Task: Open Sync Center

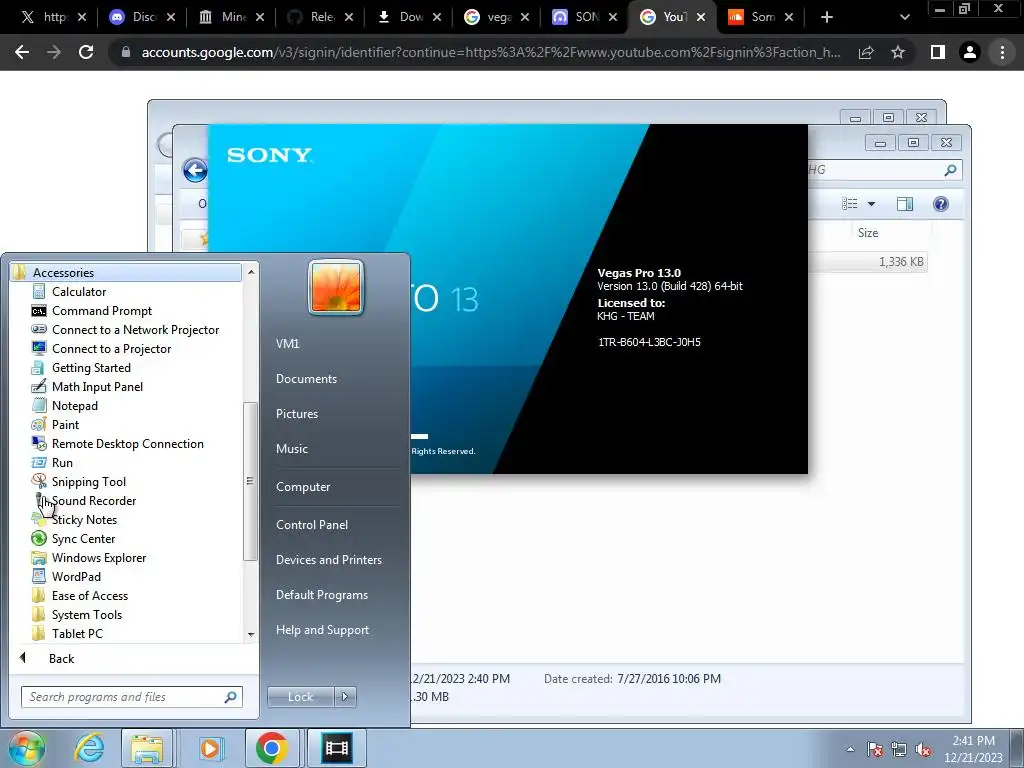Action: tap(83, 539)
